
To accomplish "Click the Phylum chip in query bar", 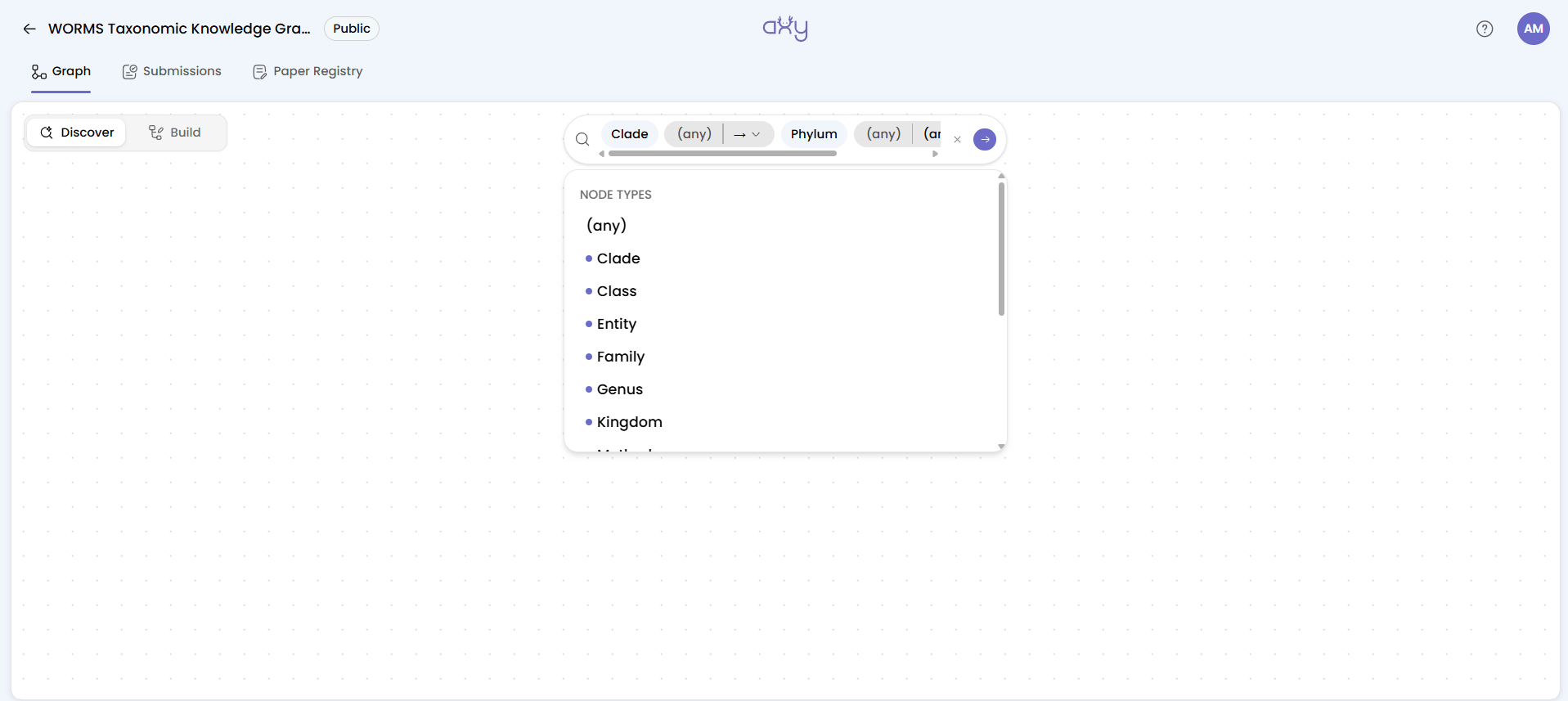I will [x=814, y=134].
